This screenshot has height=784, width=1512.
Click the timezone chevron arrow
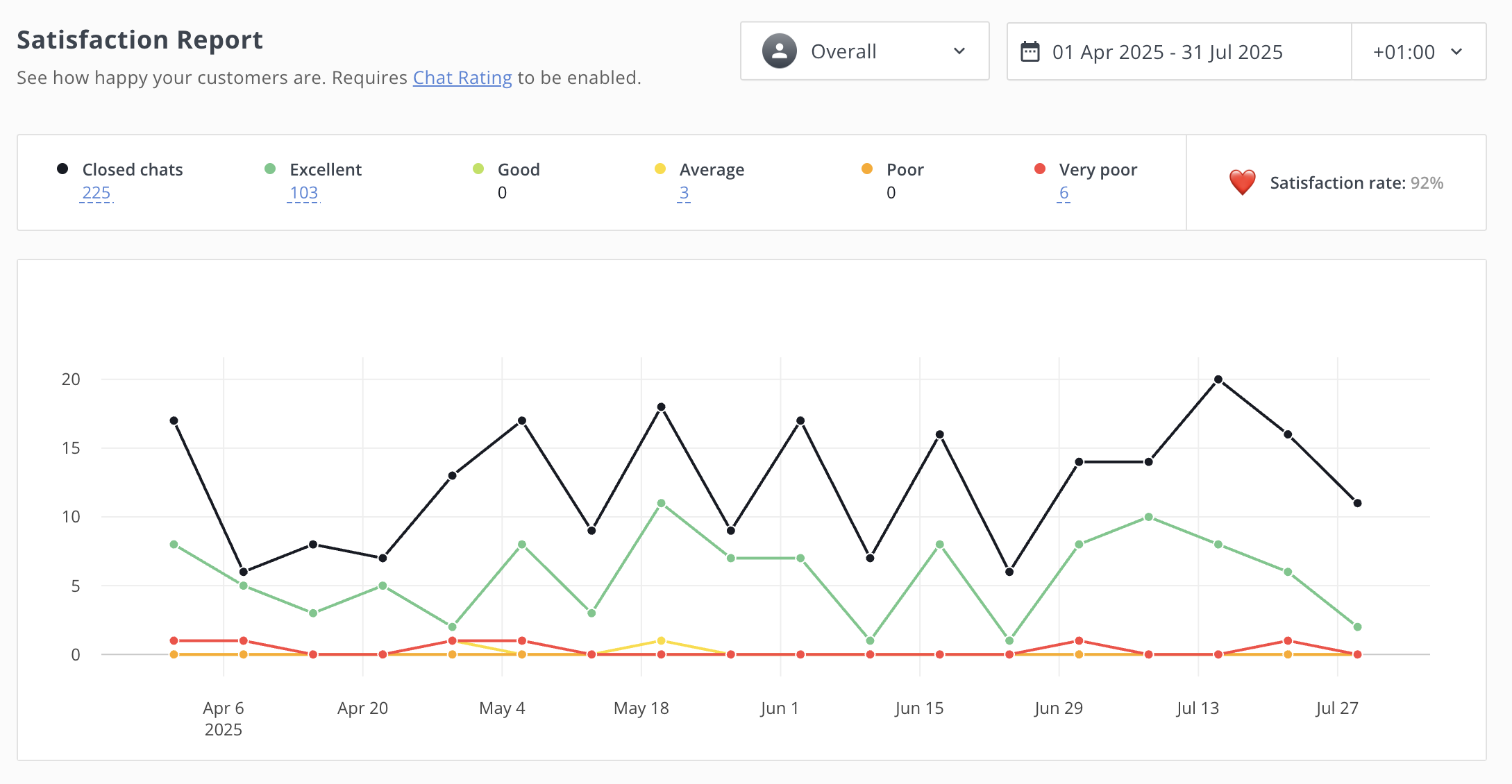(1456, 52)
